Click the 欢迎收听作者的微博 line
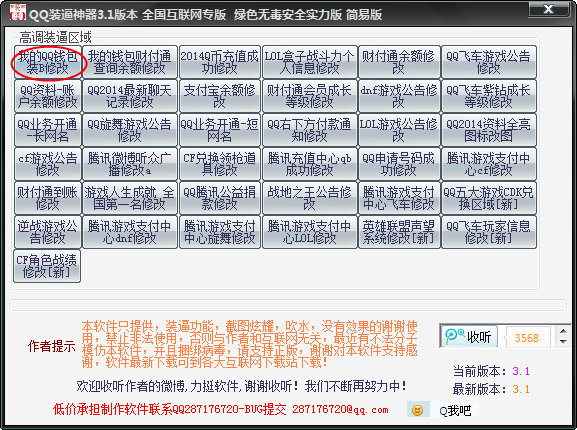The width and height of the screenshot is (577, 430). 242,386
